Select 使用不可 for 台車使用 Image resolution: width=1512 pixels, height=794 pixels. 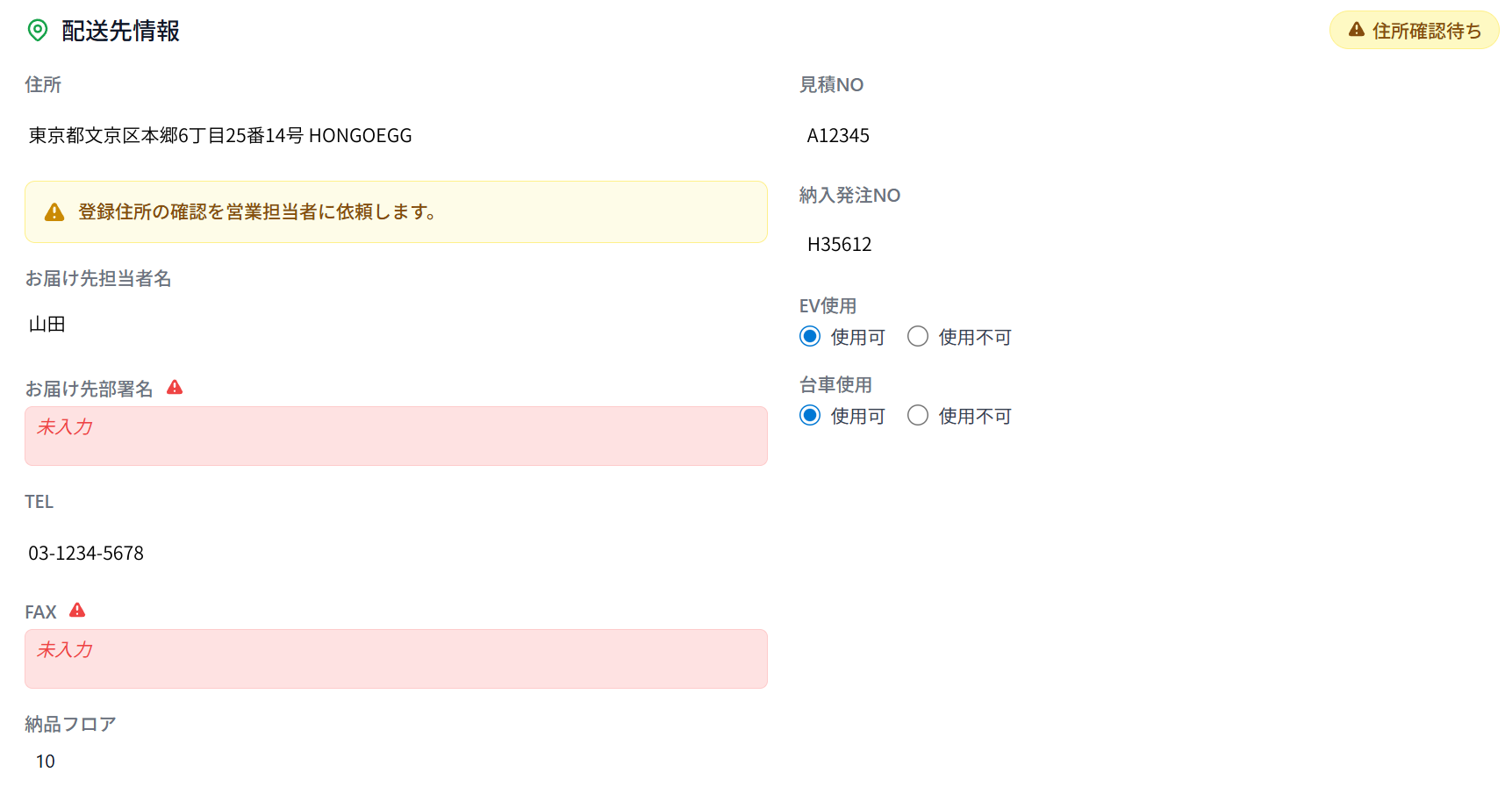[x=918, y=416]
